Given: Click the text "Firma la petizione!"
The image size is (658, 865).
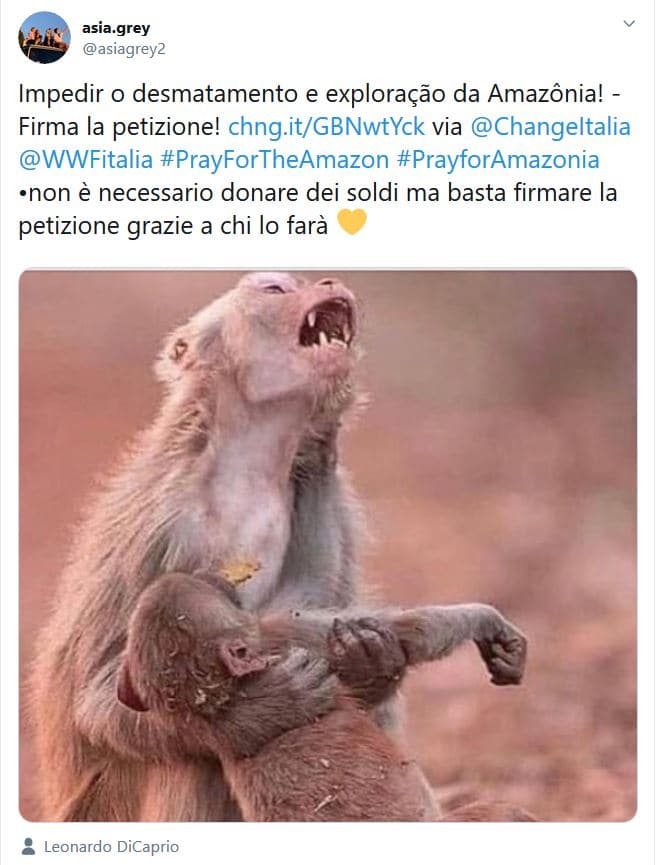Looking at the screenshot, I should coord(119,126).
